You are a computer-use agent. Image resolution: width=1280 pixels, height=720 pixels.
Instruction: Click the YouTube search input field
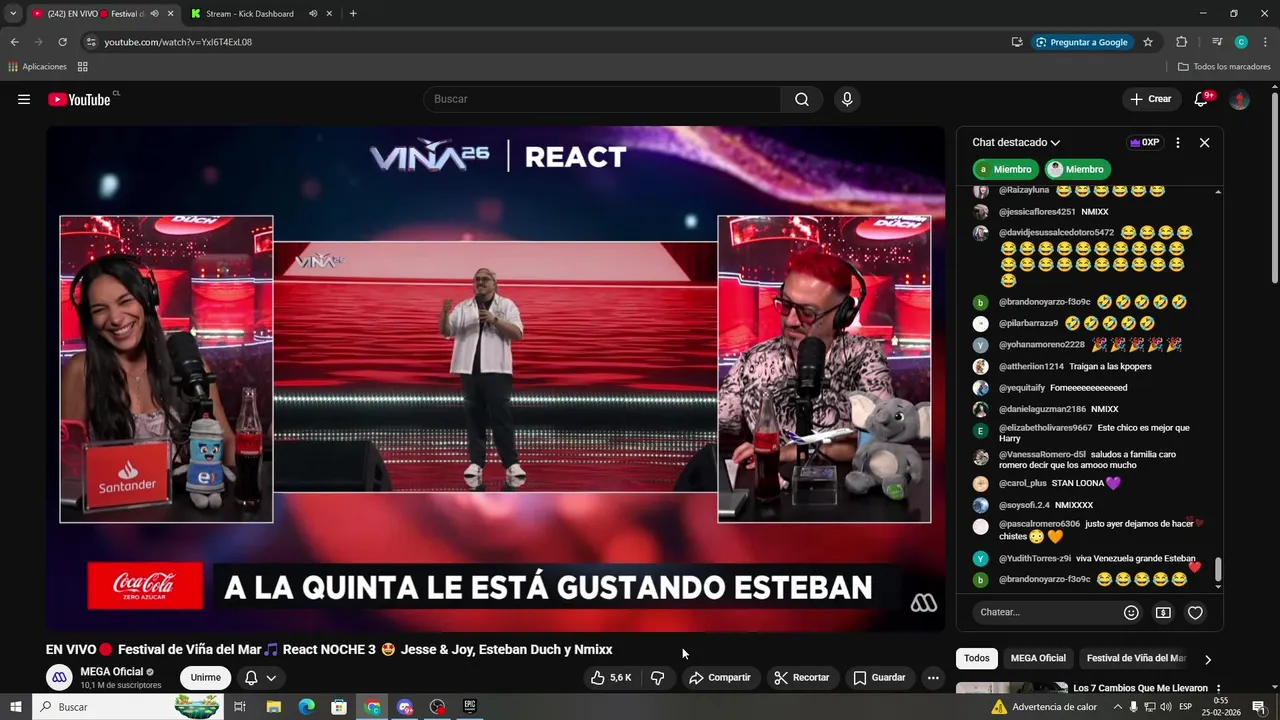[x=603, y=99]
